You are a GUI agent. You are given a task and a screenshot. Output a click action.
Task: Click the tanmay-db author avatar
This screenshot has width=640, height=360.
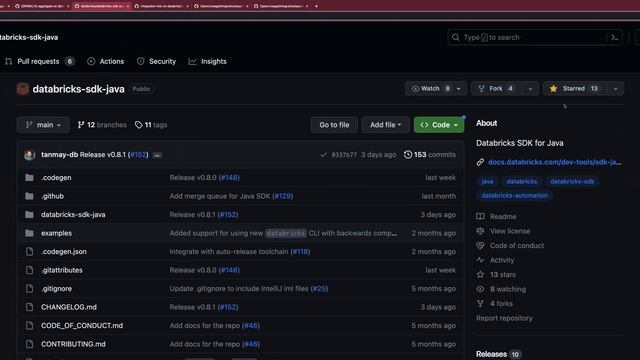(29, 155)
